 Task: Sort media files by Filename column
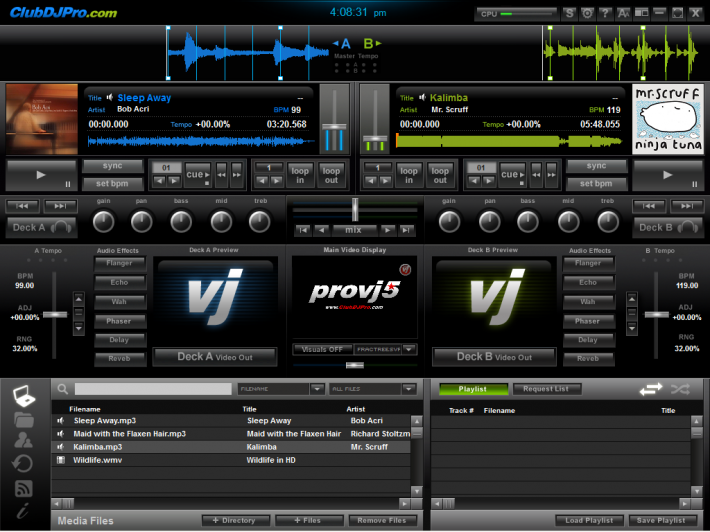pos(85,409)
